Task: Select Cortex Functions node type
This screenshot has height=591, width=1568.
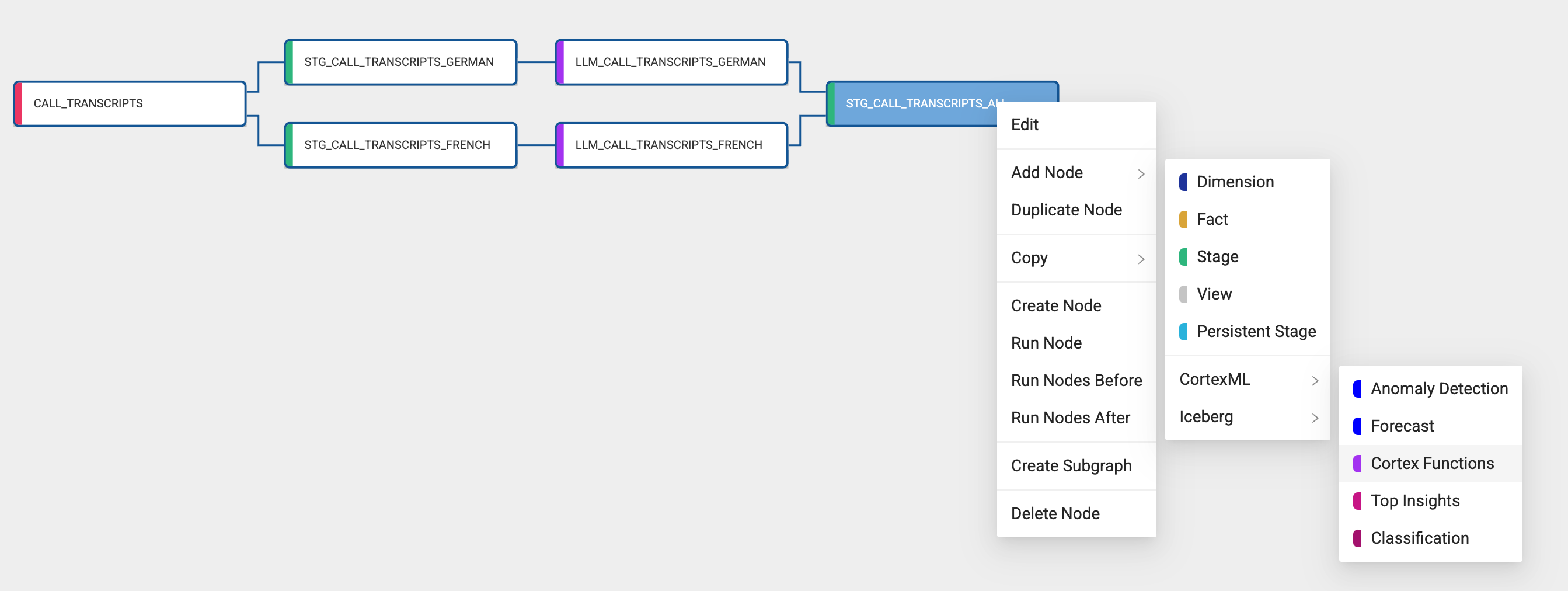Action: 1430,464
